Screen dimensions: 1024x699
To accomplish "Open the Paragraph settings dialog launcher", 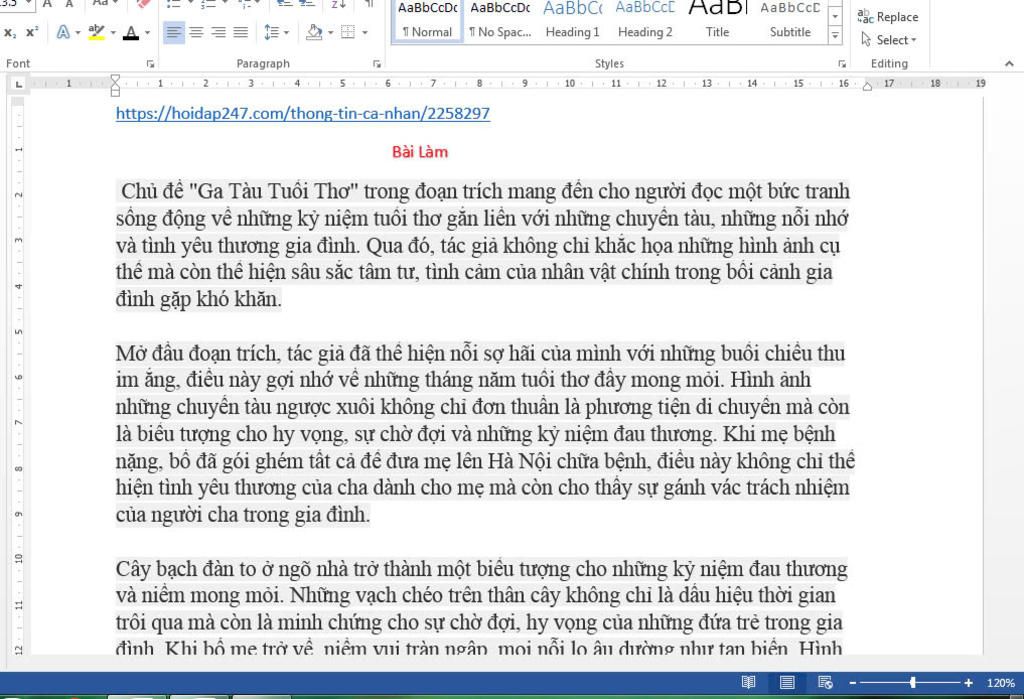I will pos(377,64).
